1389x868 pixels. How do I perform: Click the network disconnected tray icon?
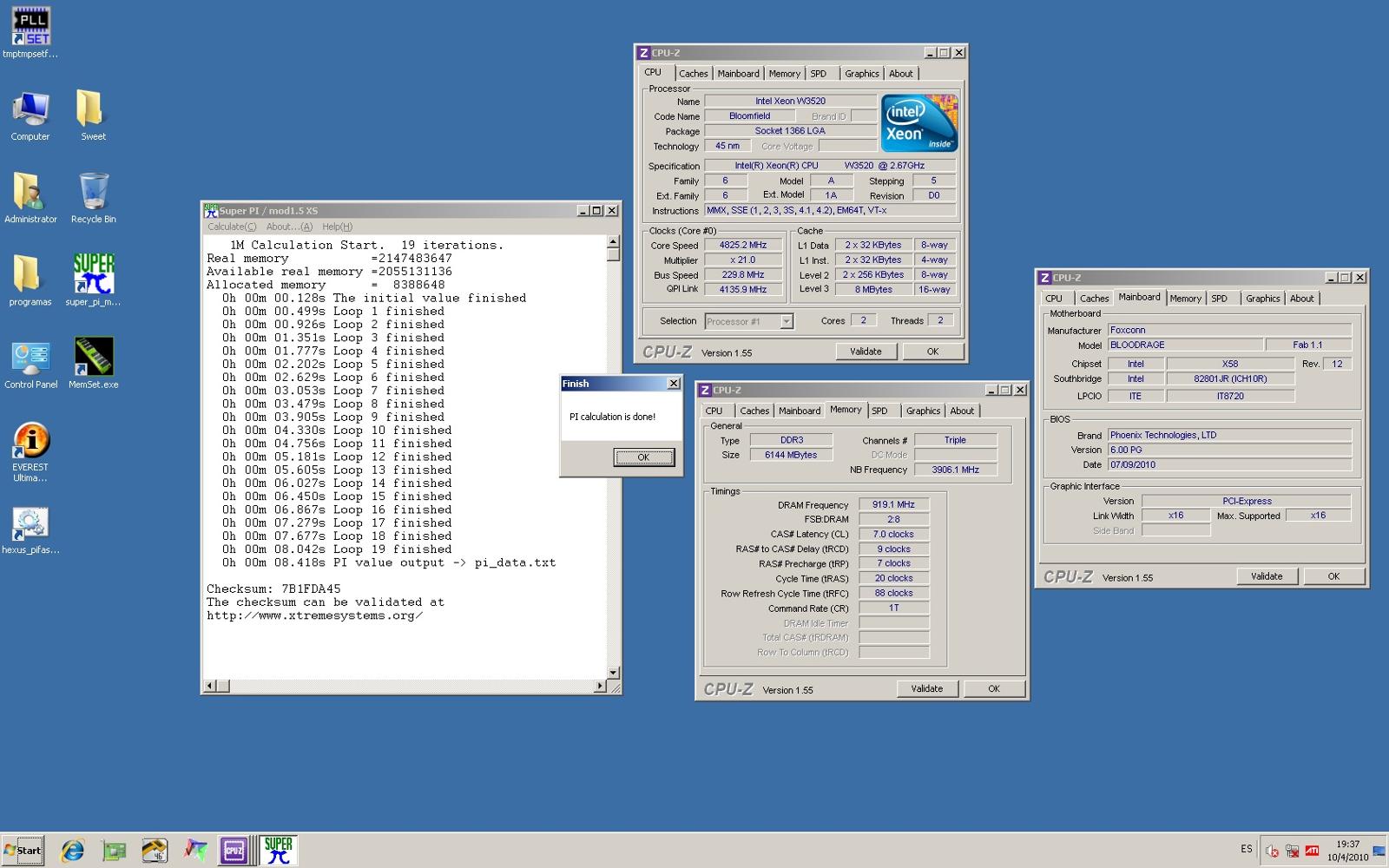1293,851
